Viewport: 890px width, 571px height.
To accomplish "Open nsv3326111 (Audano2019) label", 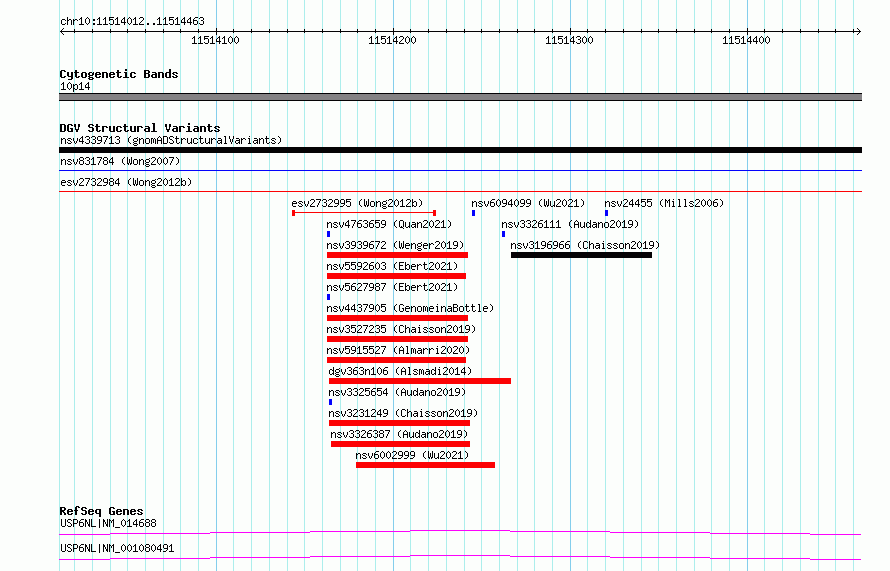I will [570, 224].
